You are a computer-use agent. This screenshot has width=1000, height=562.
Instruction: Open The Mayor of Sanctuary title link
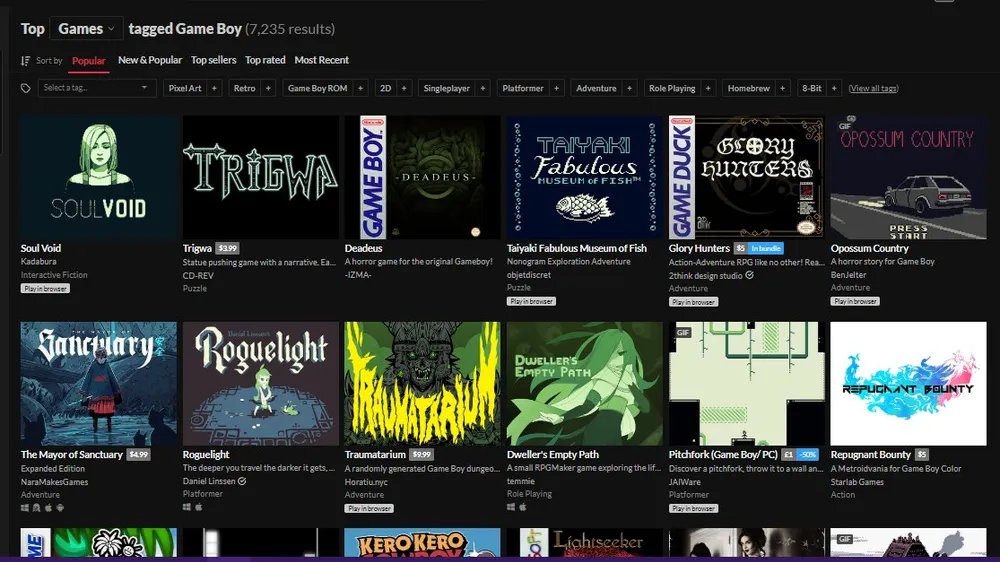point(71,455)
